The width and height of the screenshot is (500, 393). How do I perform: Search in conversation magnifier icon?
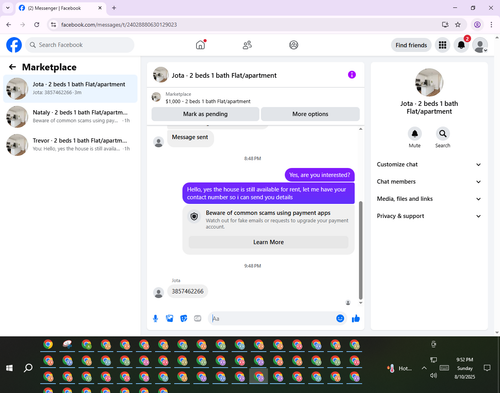pyautogui.click(x=443, y=134)
